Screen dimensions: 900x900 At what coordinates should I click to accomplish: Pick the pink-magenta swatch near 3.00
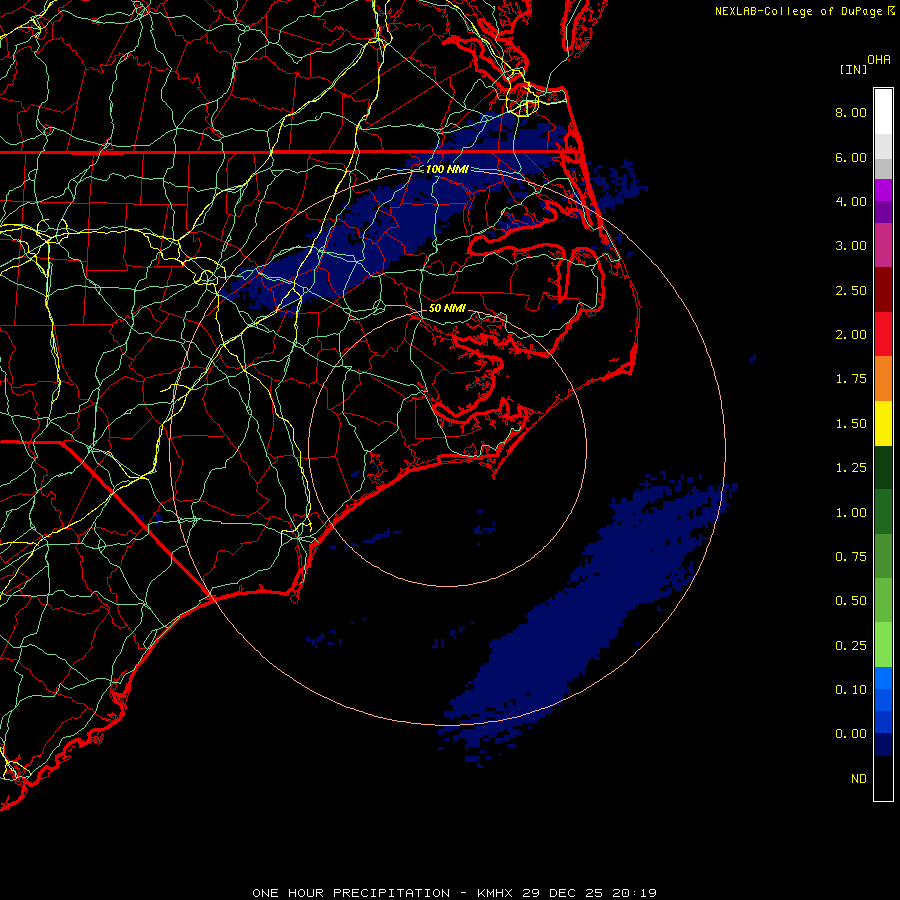pos(883,245)
